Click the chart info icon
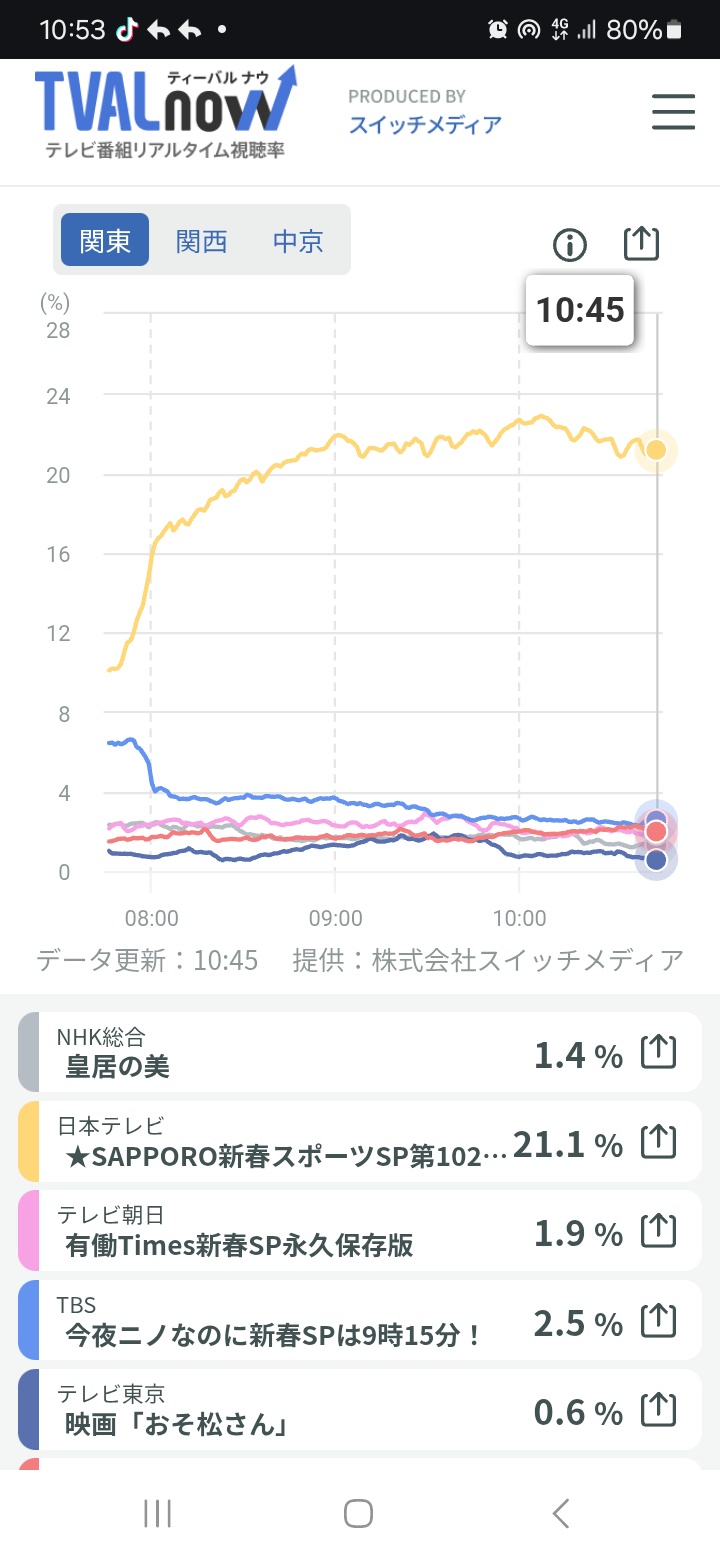The width and height of the screenshot is (720, 1560). pyautogui.click(x=570, y=244)
